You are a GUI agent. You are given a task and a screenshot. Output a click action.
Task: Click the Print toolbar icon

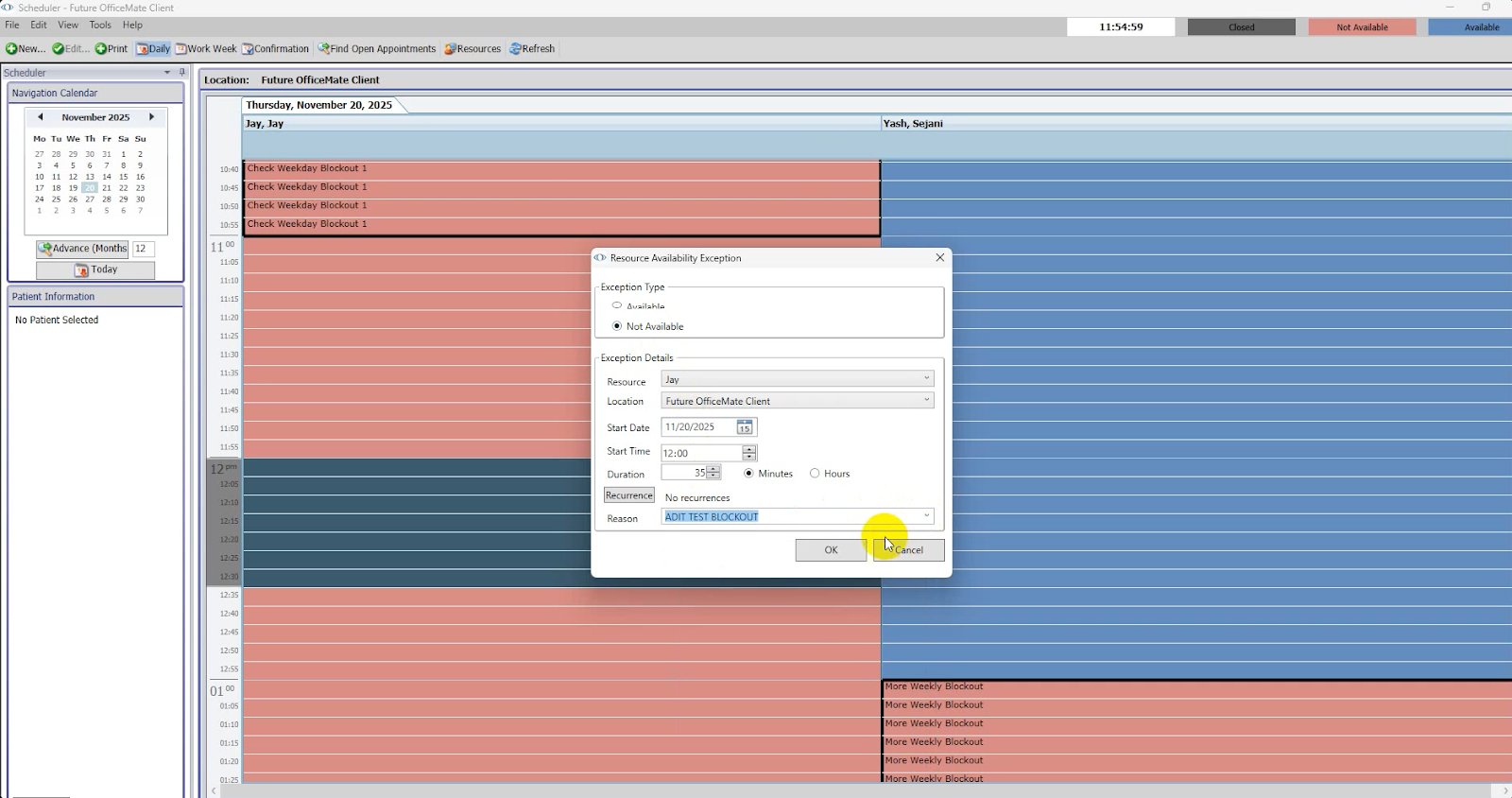[x=101, y=49]
